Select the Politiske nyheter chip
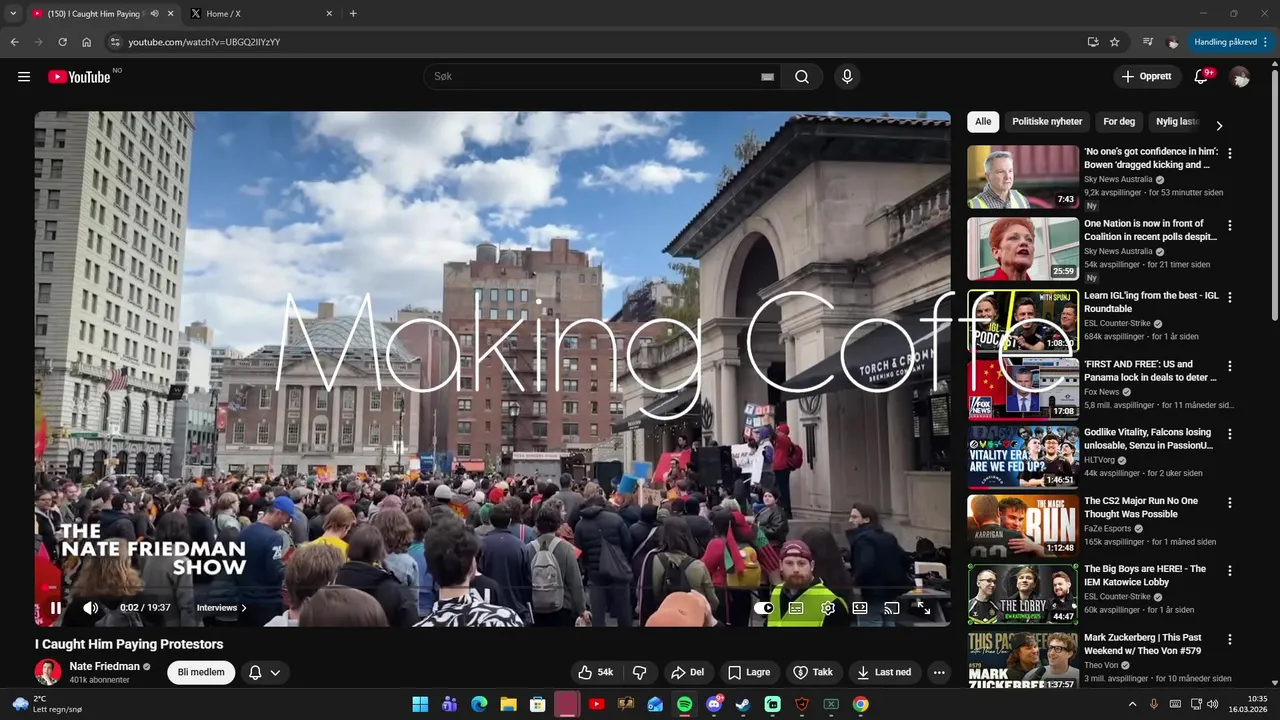Image resolution: width=1280 pixels, height=720 pixels. pos(1047,122)
